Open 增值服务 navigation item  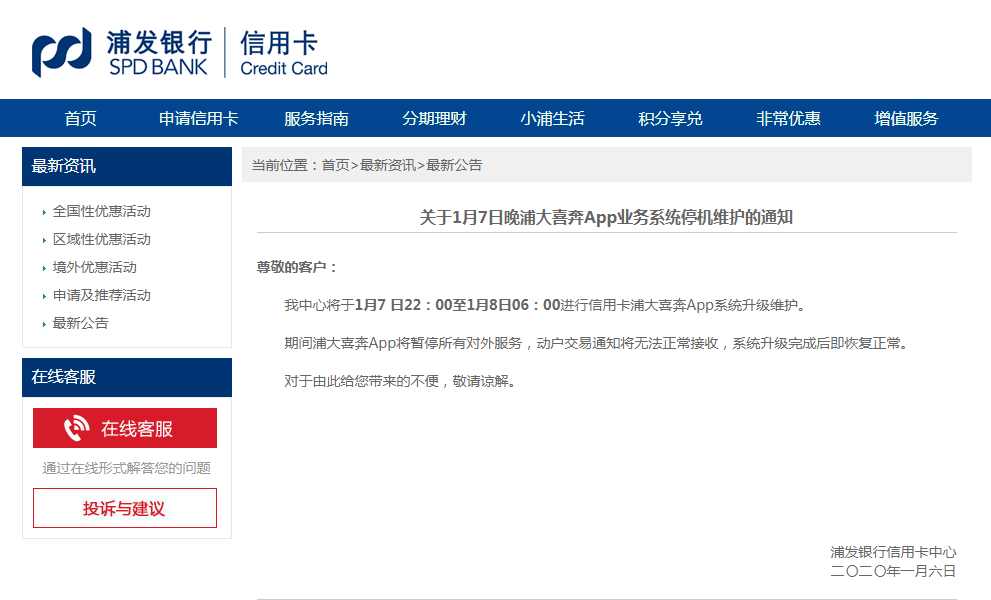906,118
